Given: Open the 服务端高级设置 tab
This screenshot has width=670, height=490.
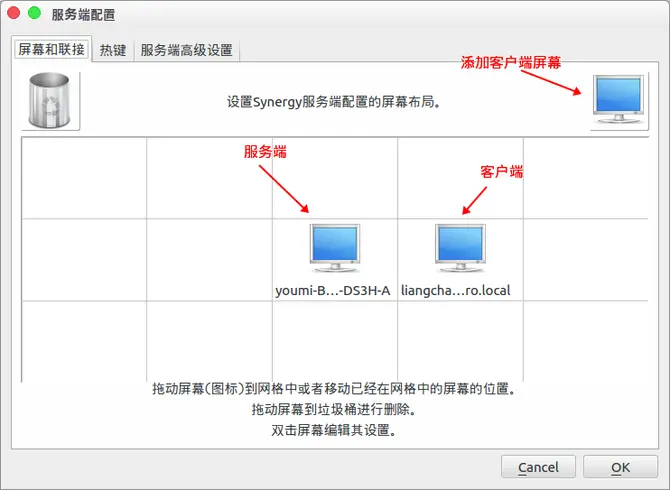Looking at the screenshot, I should pyautogui.click(x=186, y=50).
